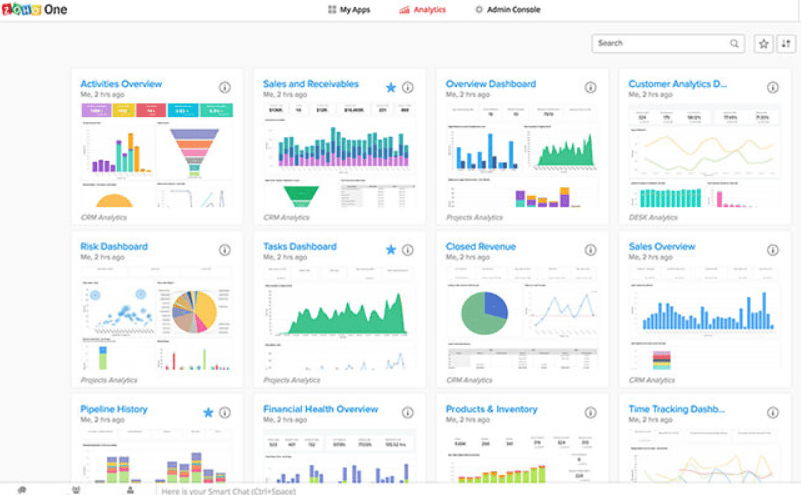The width and height of the screenshot is (801, 495).
Task: Show favorites with the star filter button
Action: (763, 44)
